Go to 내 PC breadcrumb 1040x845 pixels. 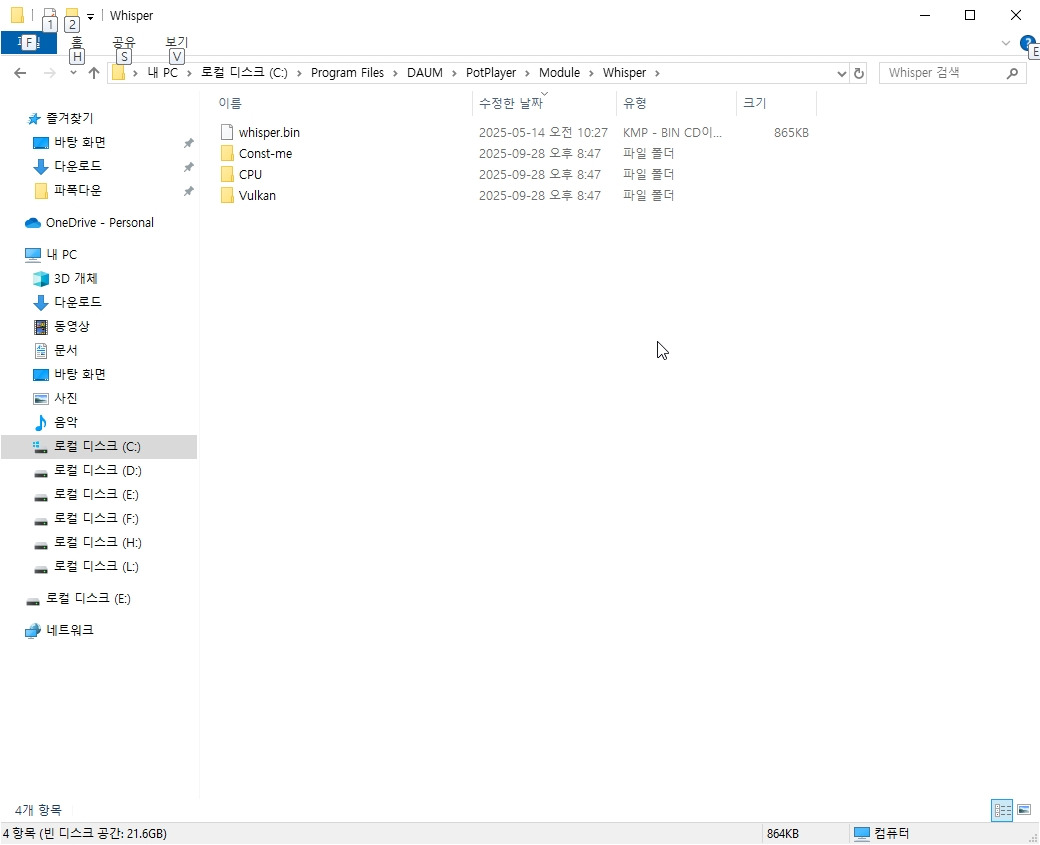(x=162, y=73)
